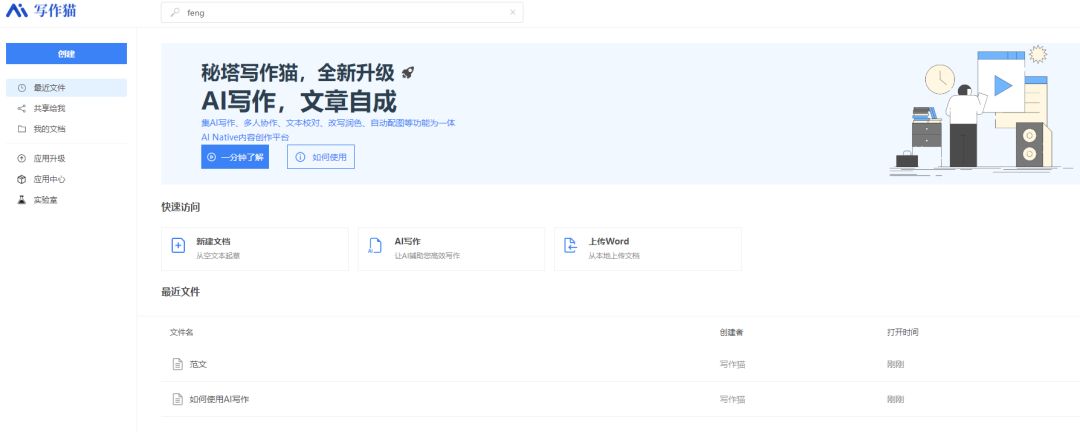Click the clock icon next to 最近文件
This screenshot has width=1080, height=432.
[x=21, y=88]
